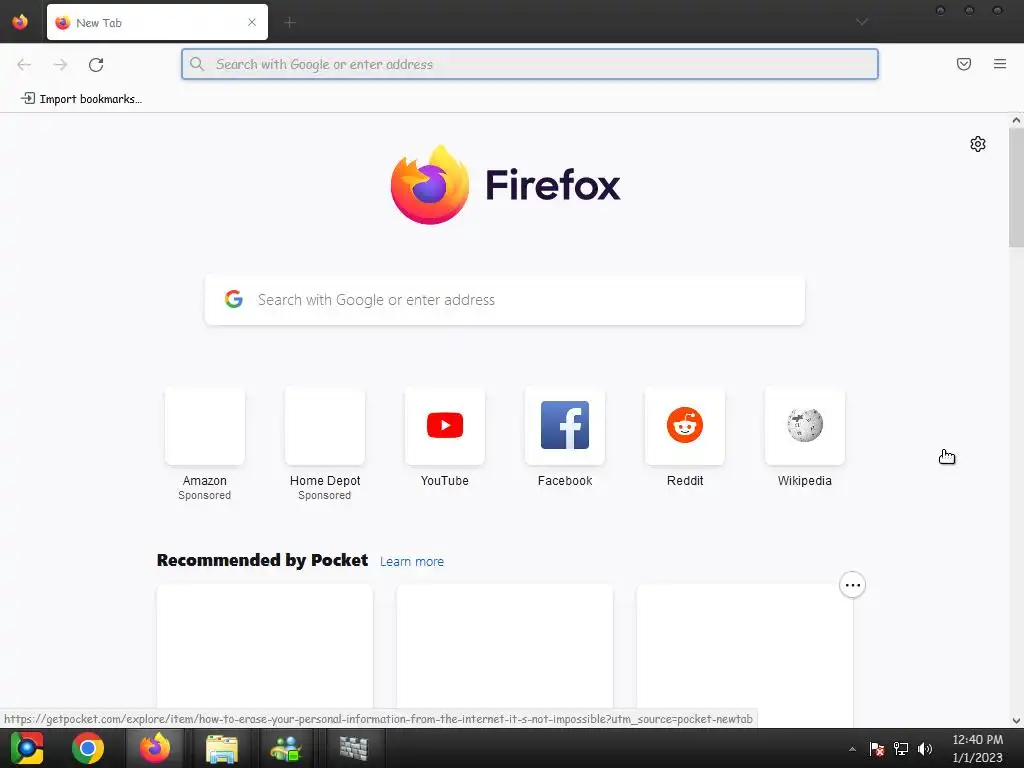
Task: Click Learn more link beside Pocket
Action: point(411,562)
